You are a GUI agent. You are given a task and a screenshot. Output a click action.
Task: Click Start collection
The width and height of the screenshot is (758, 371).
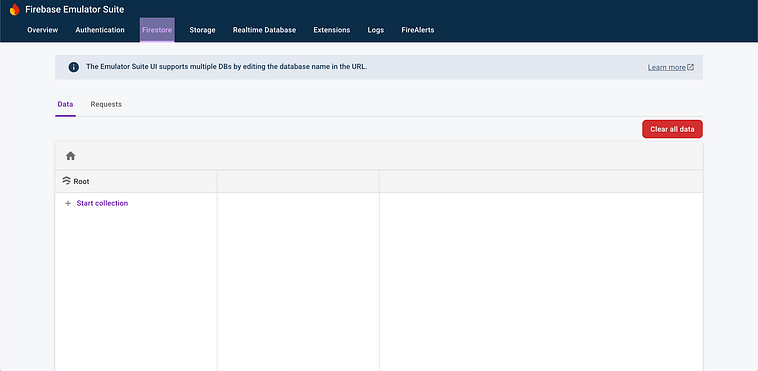click(102, 203)
